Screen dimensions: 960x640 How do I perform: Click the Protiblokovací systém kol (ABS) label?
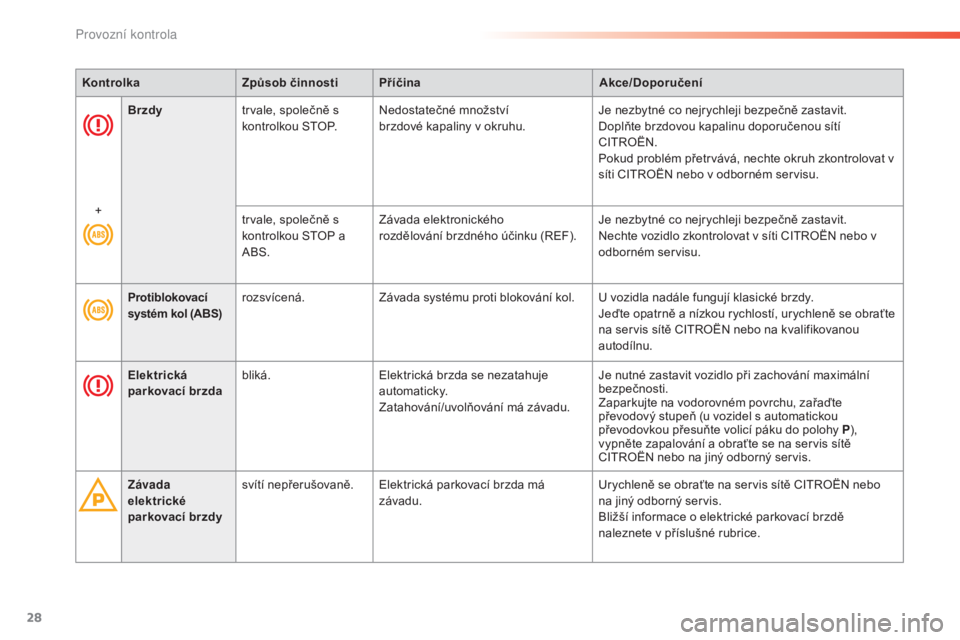tap(174, 306)
